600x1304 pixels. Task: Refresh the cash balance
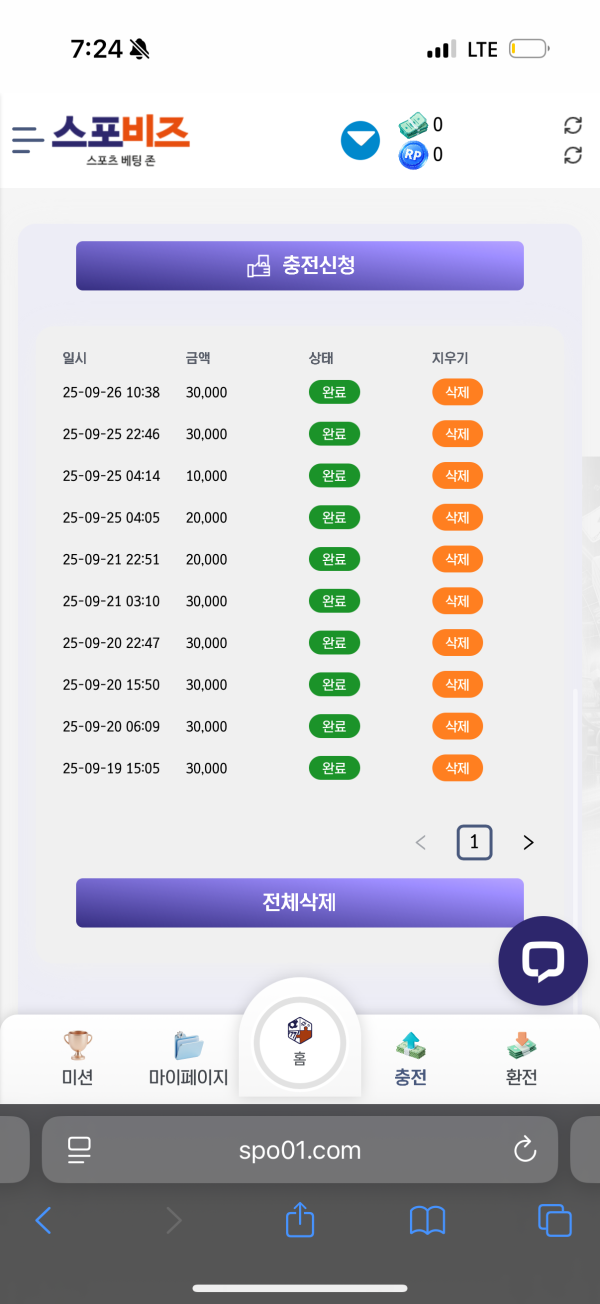pyautogui.click(x=573, y=125)
